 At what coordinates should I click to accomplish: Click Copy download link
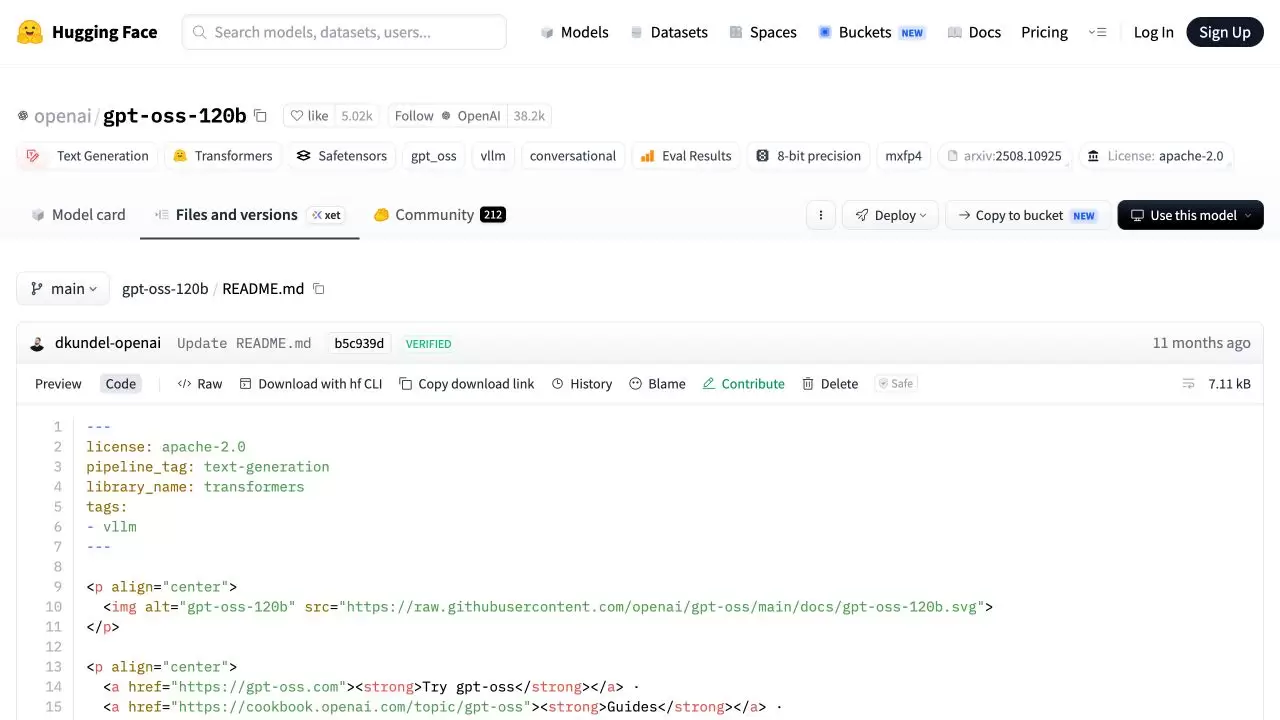coord(467,384)
